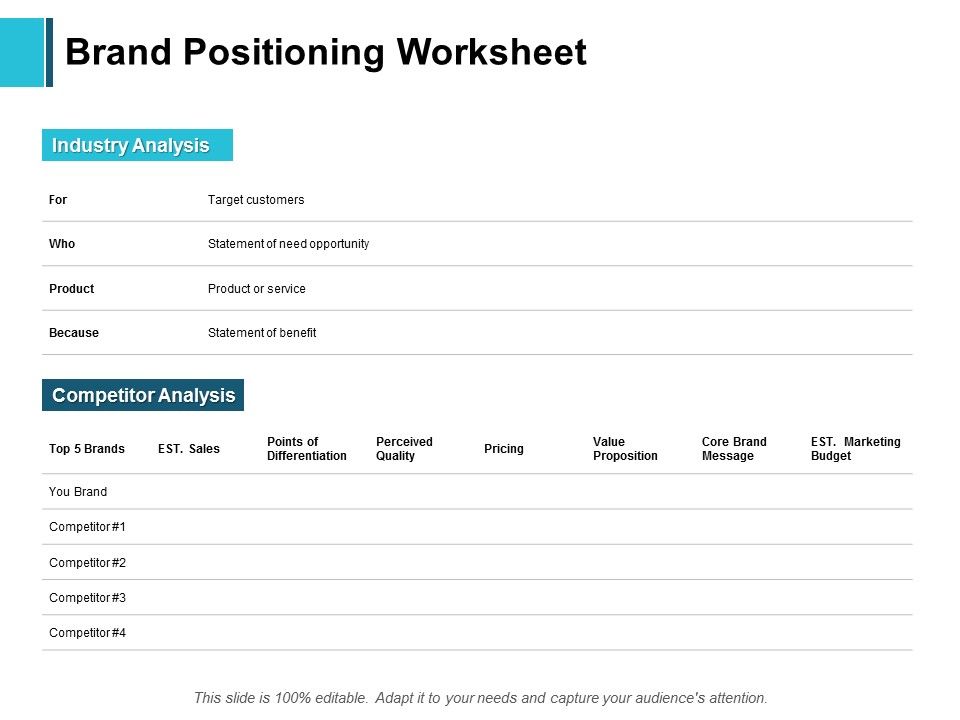Click the 'Who' row label
The width and height of the screenshot is (960, 720).
[x=62, y=244]
